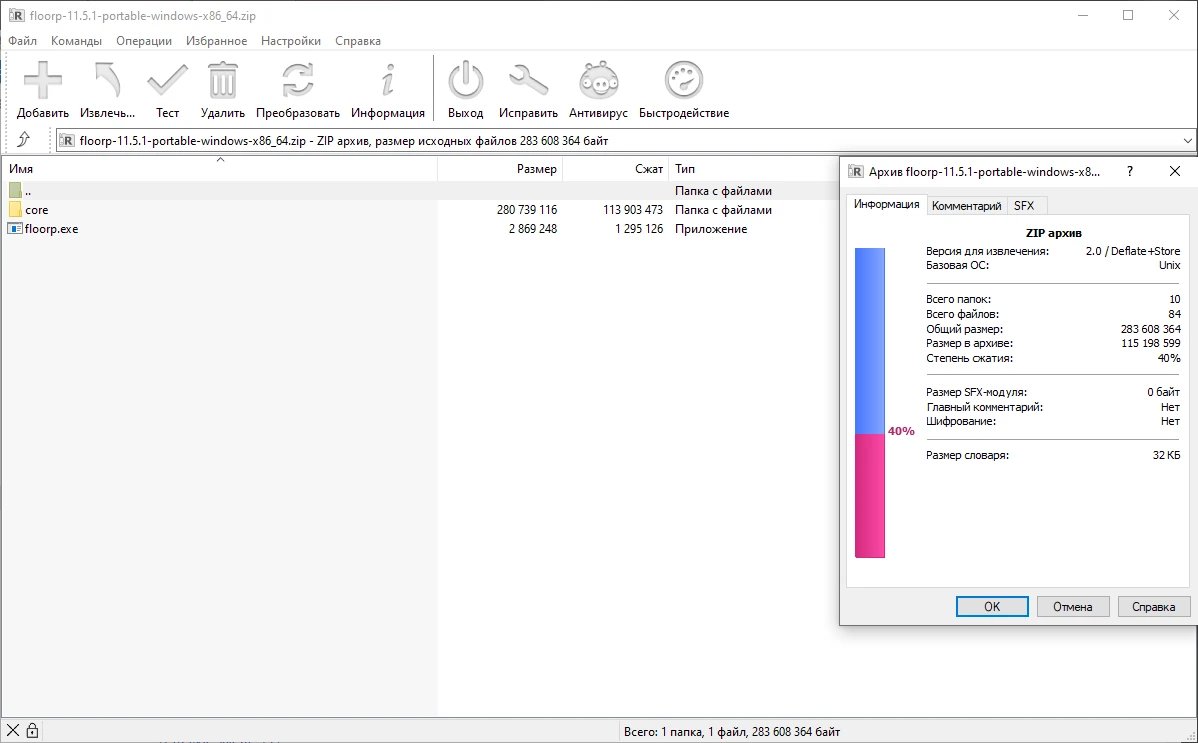Viewport: 1198px width, 743px height.
Task: Click the up one level arrow
Action: pyautogui.click(x=24, y=140)
